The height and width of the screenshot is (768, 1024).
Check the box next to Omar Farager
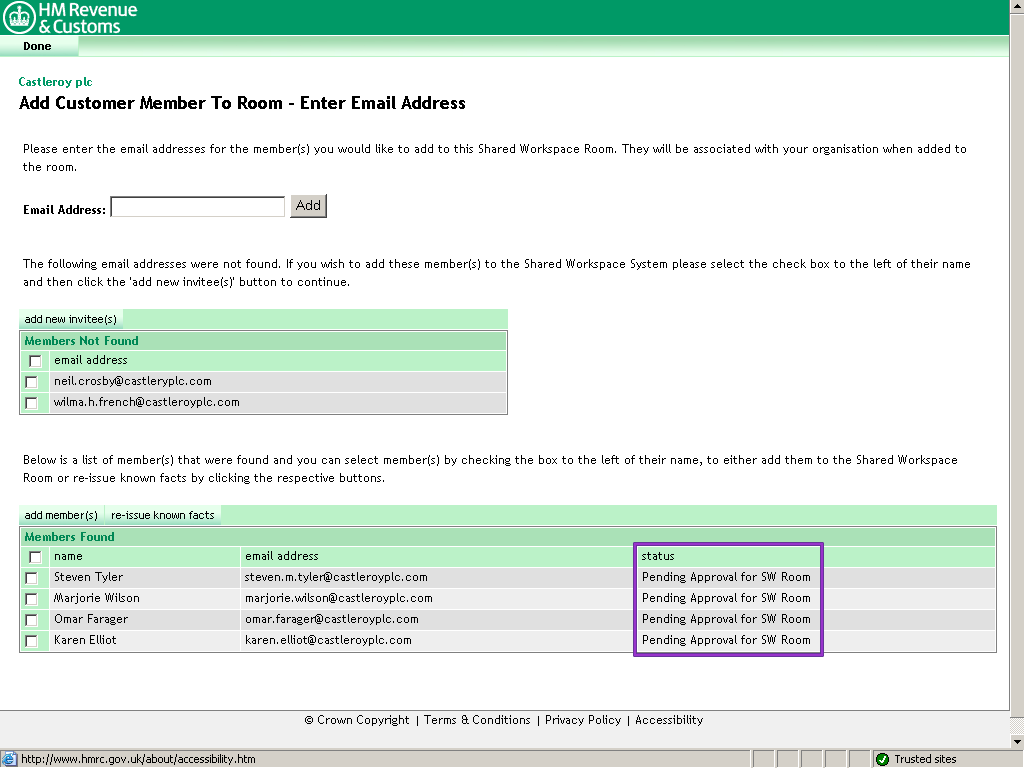[x=32, y=620]
